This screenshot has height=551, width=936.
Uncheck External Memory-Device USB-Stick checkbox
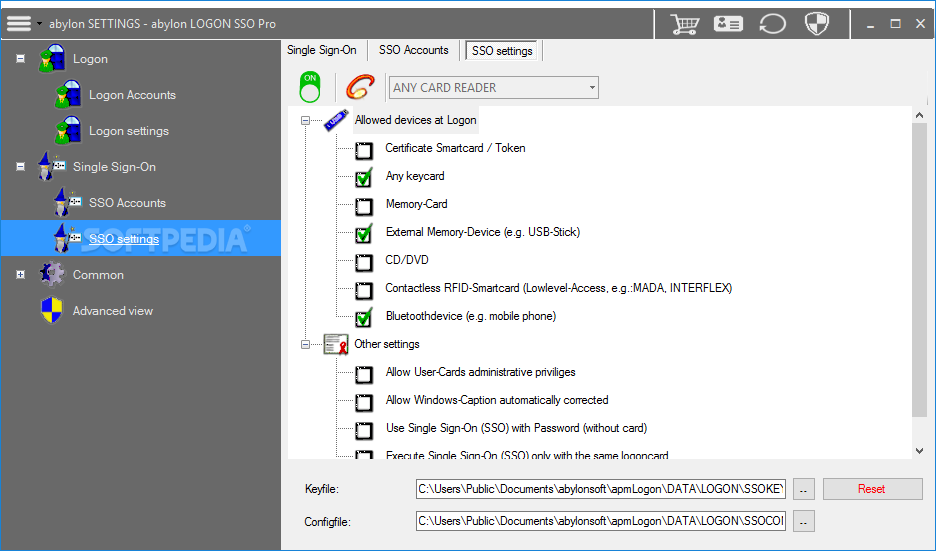(x=364, y=234)
